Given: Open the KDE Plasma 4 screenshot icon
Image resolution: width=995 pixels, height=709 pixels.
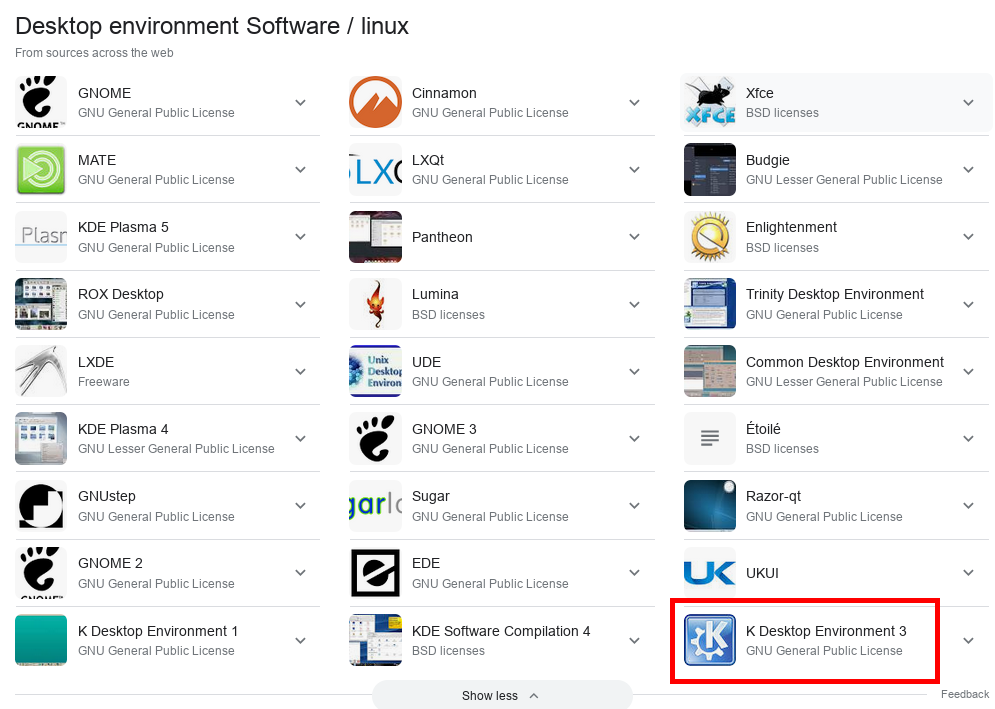Looking at the screenshot, I should (x=41, y=439).
